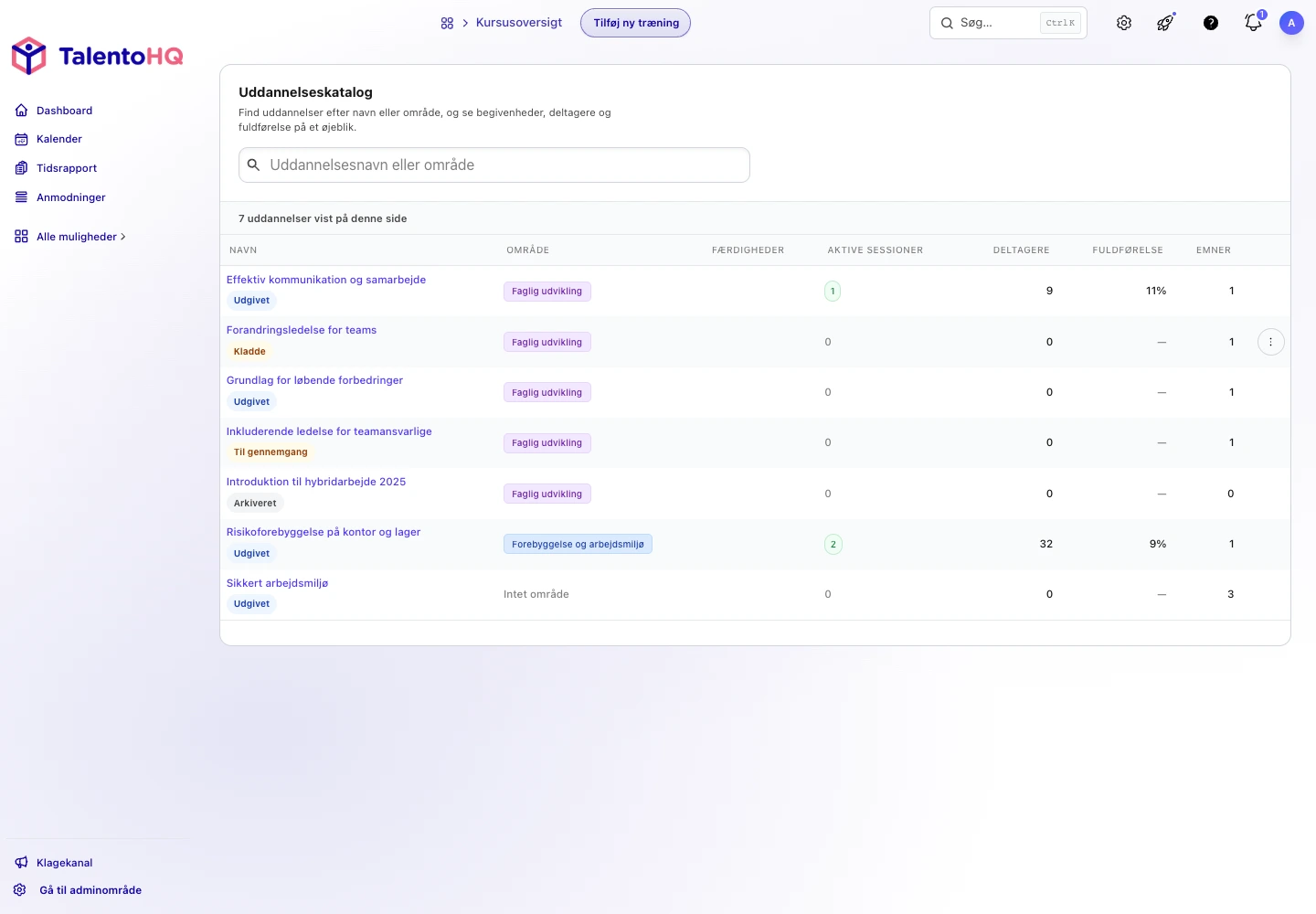The width and height of the screenshot is (1316, 914).
Task: Click the Tidsrapport clipboard icon
Action: (21, 168)
